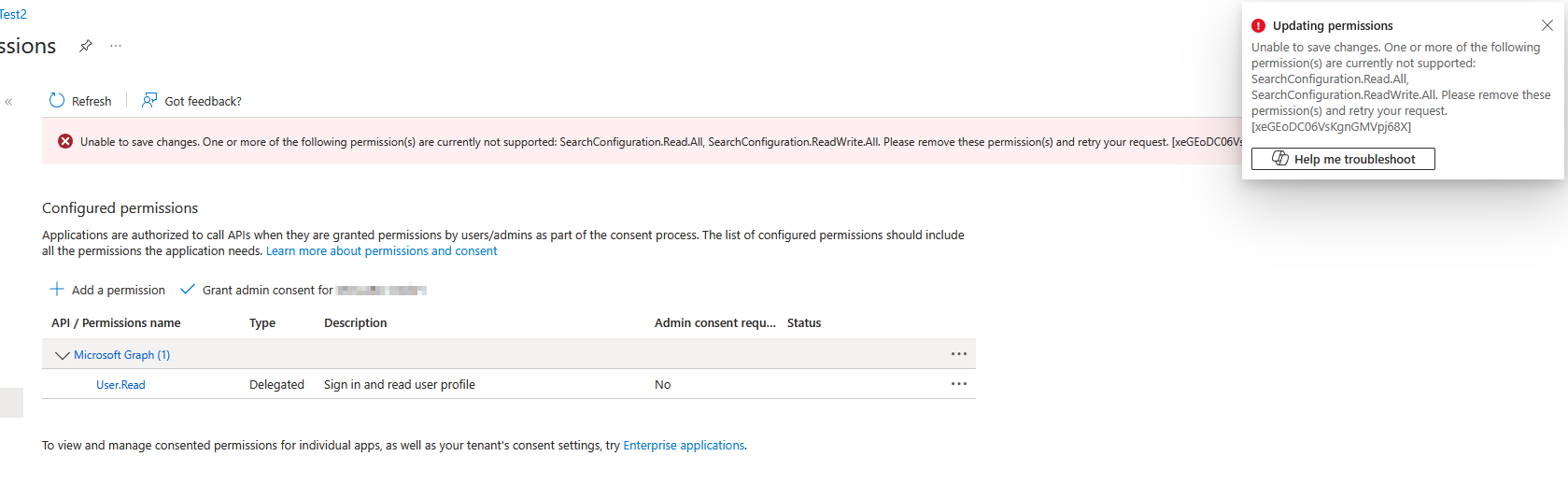Image resolution: width=1568 pixels, height=499 pixels.
Task: Collapse the side menu with double chevron
Action: coord(8,102)
